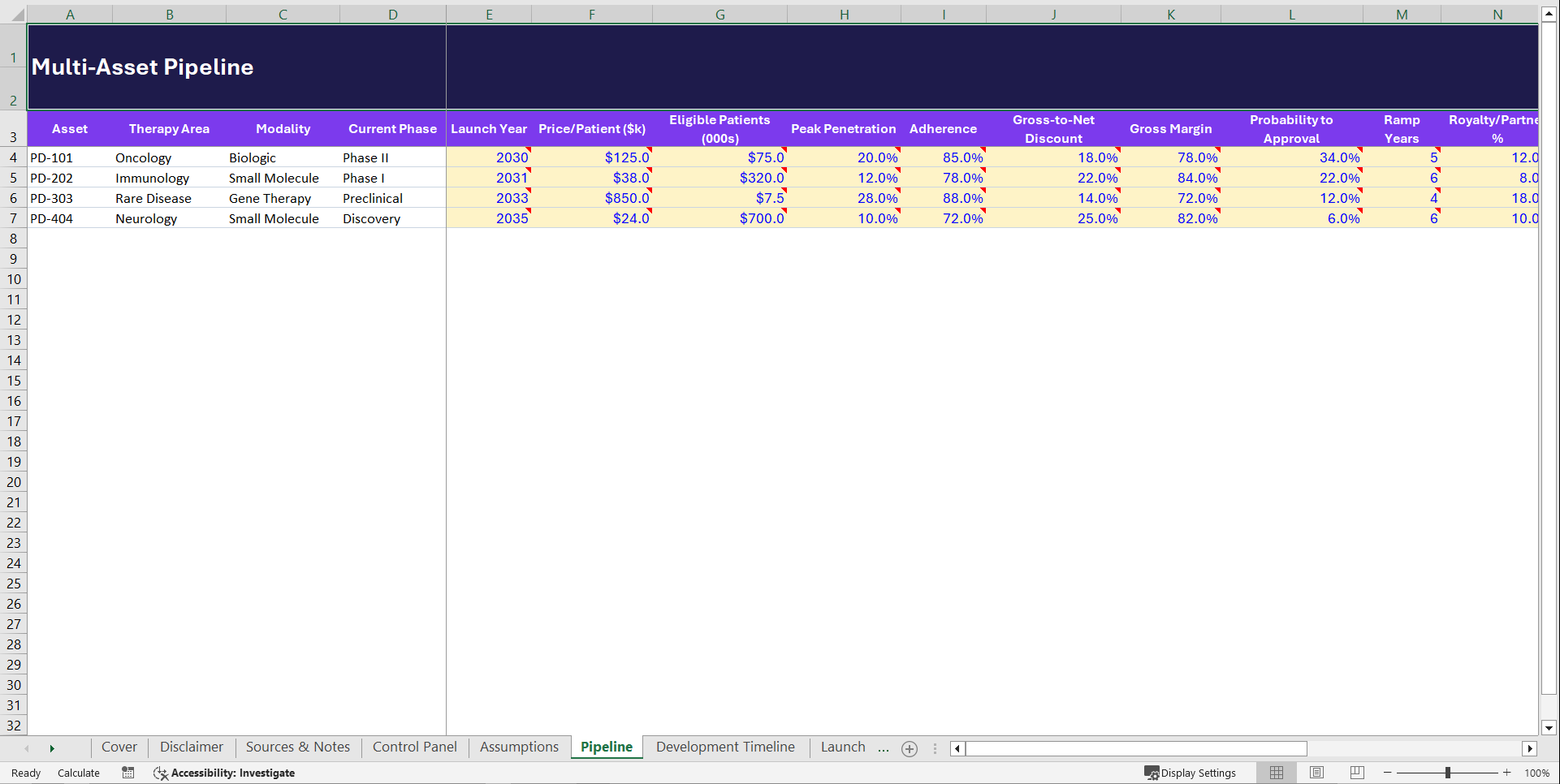Screen dimensions: 1560x784
Task: Select the Biologic modality cell
Action: coord(283,157)
